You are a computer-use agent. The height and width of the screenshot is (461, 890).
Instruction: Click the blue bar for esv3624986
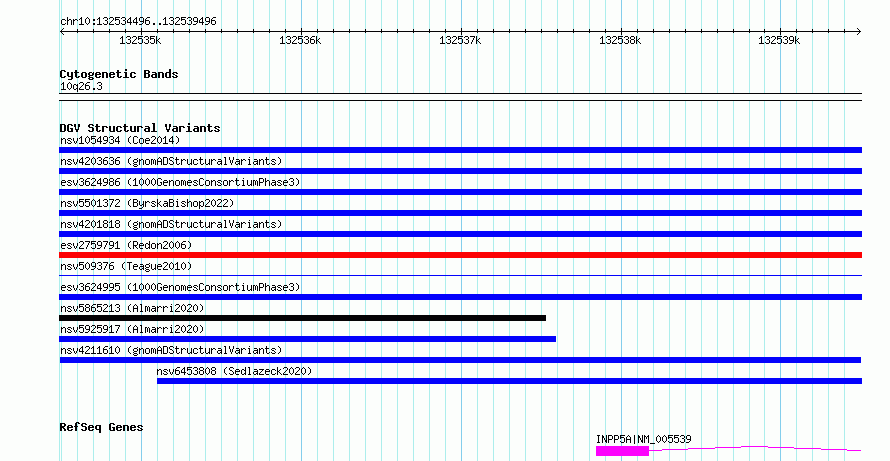pos(460,192)
